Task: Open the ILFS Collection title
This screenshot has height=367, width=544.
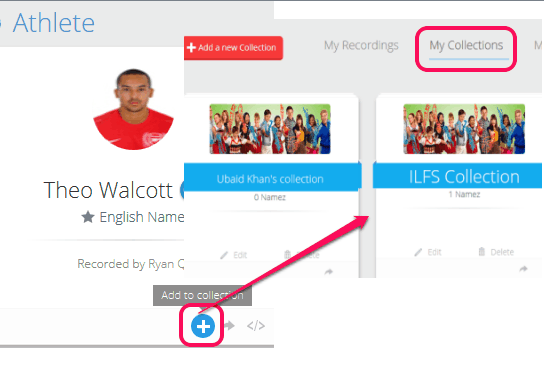Action: (x=464, y=177)
